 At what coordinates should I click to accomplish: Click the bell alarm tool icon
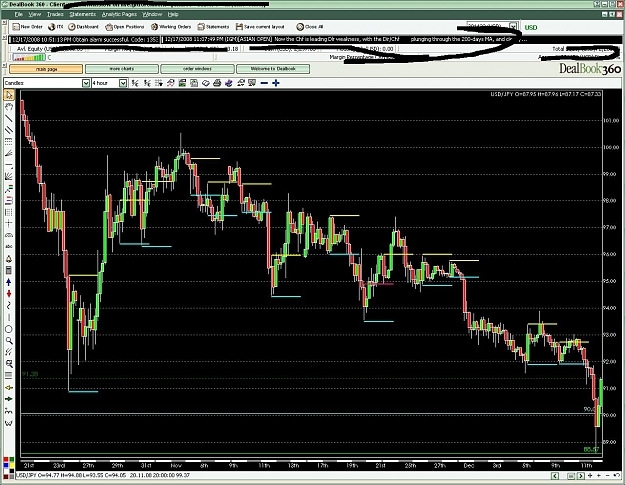[9, 259]
